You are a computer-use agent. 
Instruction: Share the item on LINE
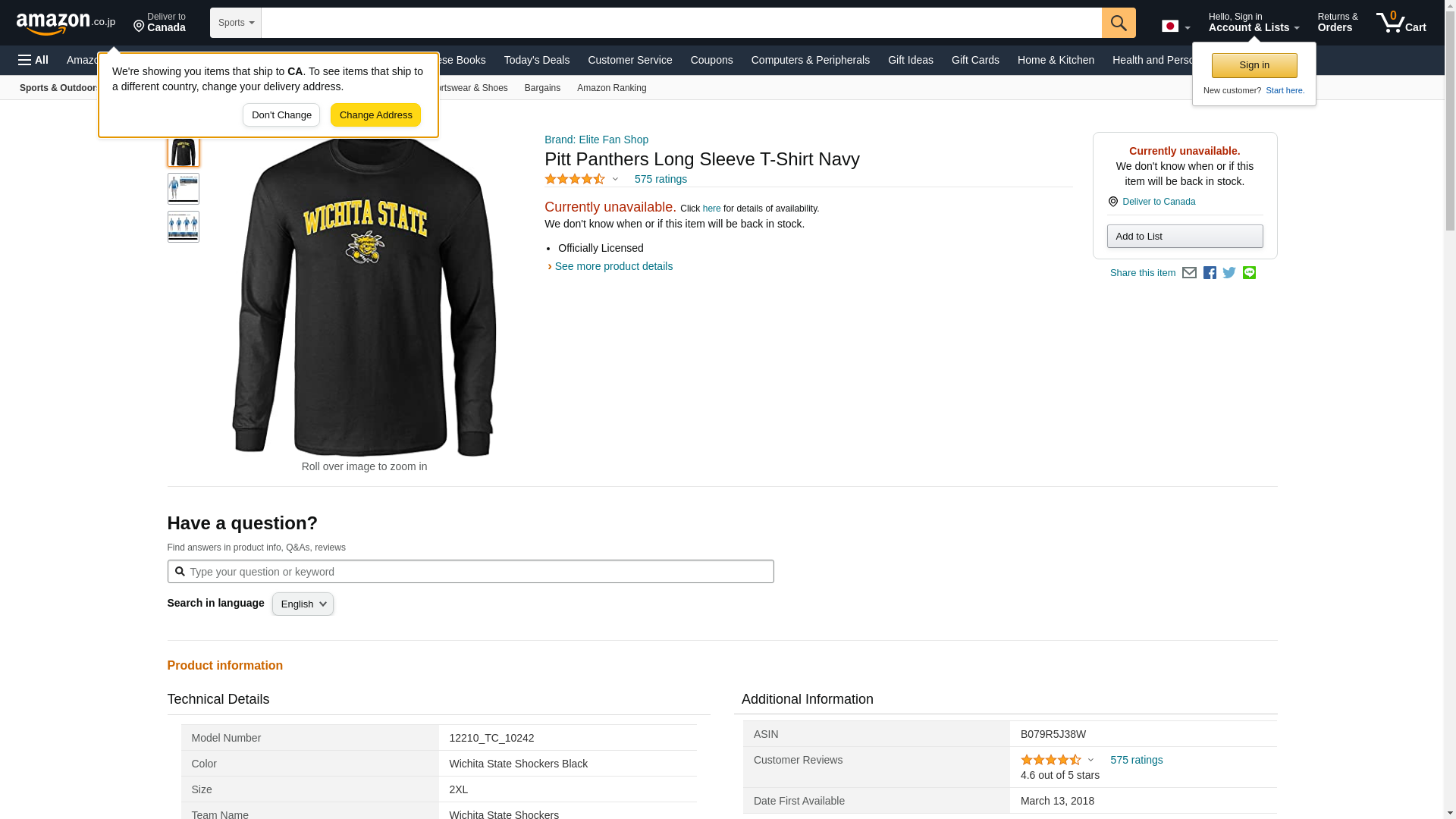(1249, 273)
